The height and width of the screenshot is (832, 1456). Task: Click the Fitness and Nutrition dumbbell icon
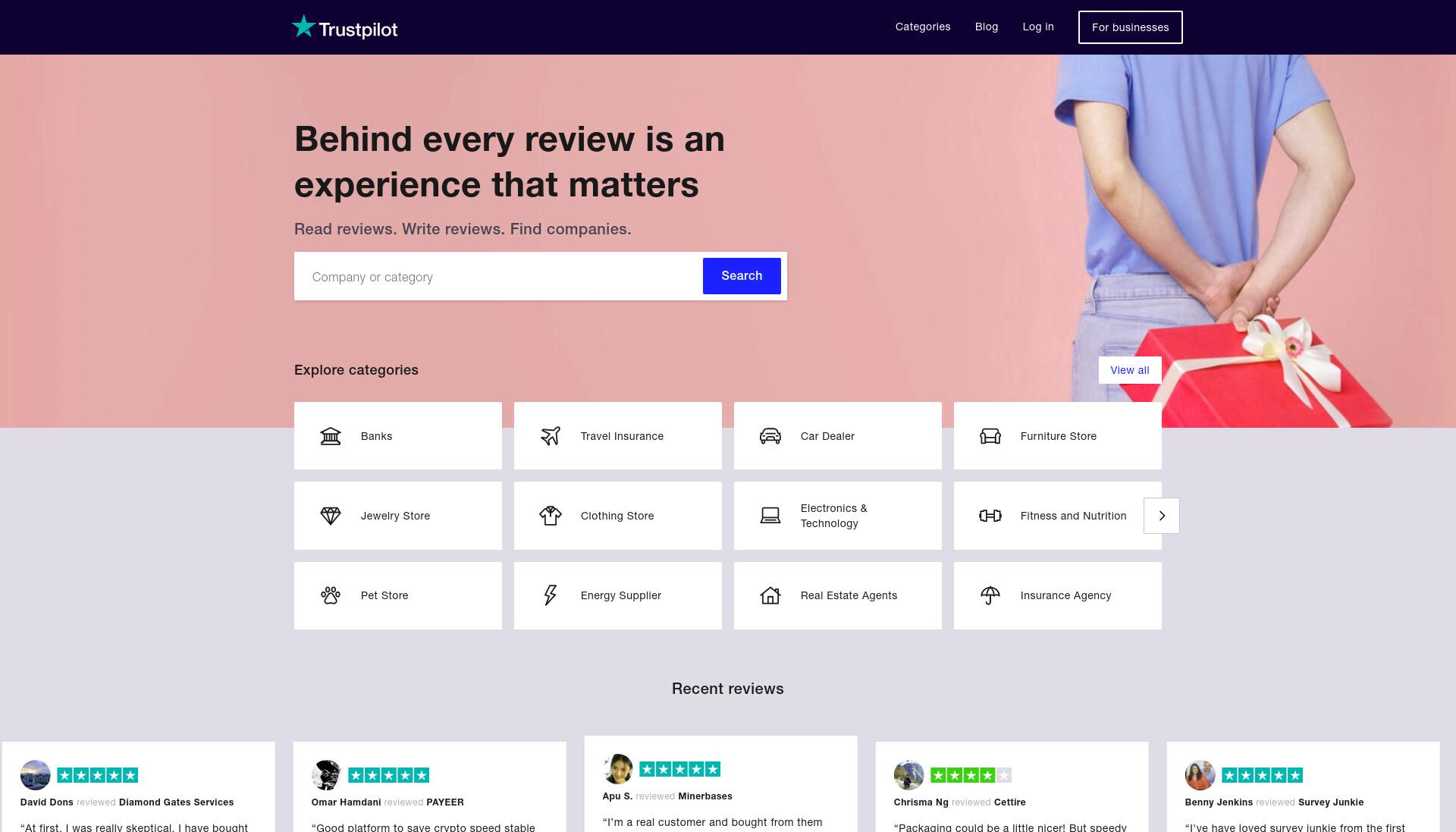click(x=990, y=516)
